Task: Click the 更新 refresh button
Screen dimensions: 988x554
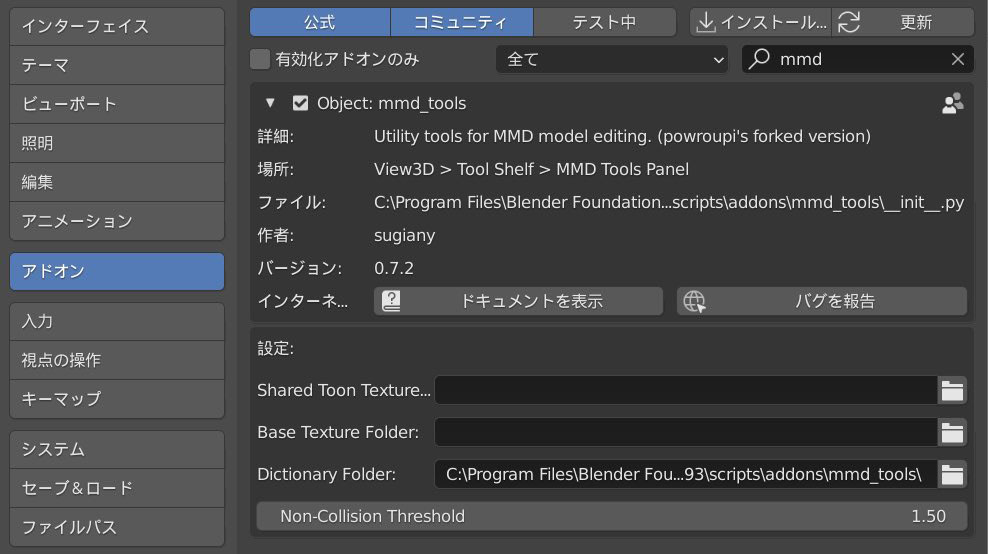Action: point(903,23)
